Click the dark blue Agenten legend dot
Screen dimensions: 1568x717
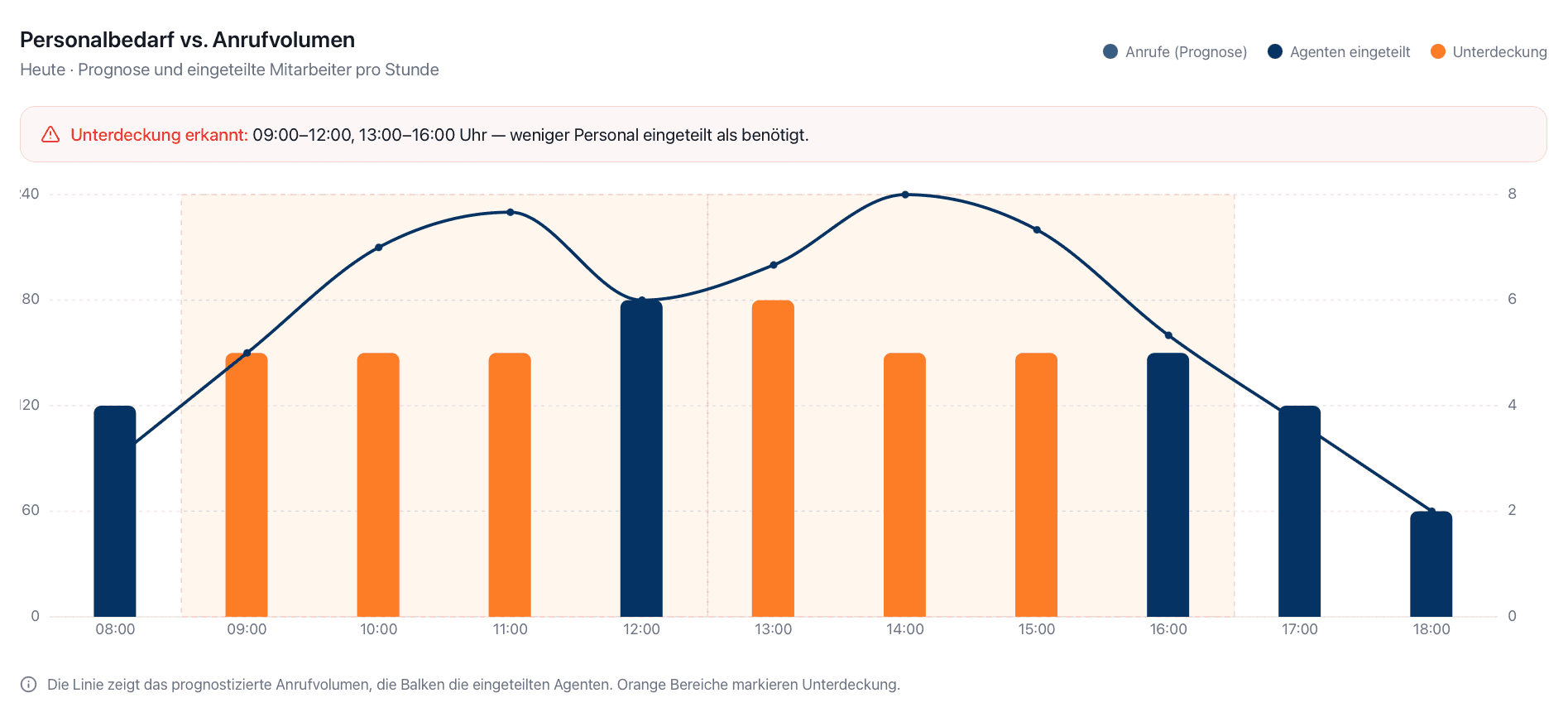pyautogui.click(x=1275, y=52)
